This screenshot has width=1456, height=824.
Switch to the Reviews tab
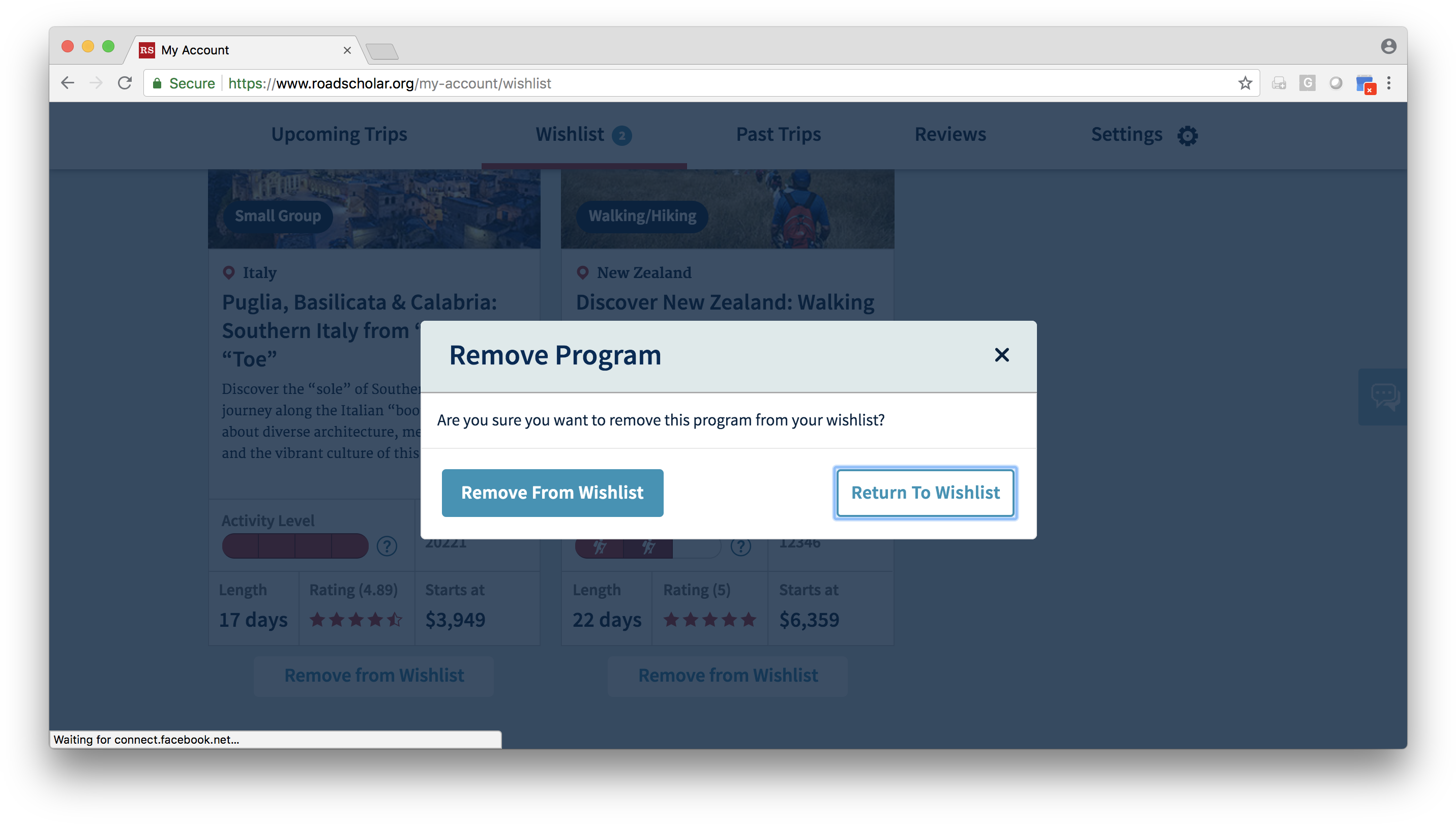coord(950,134)
